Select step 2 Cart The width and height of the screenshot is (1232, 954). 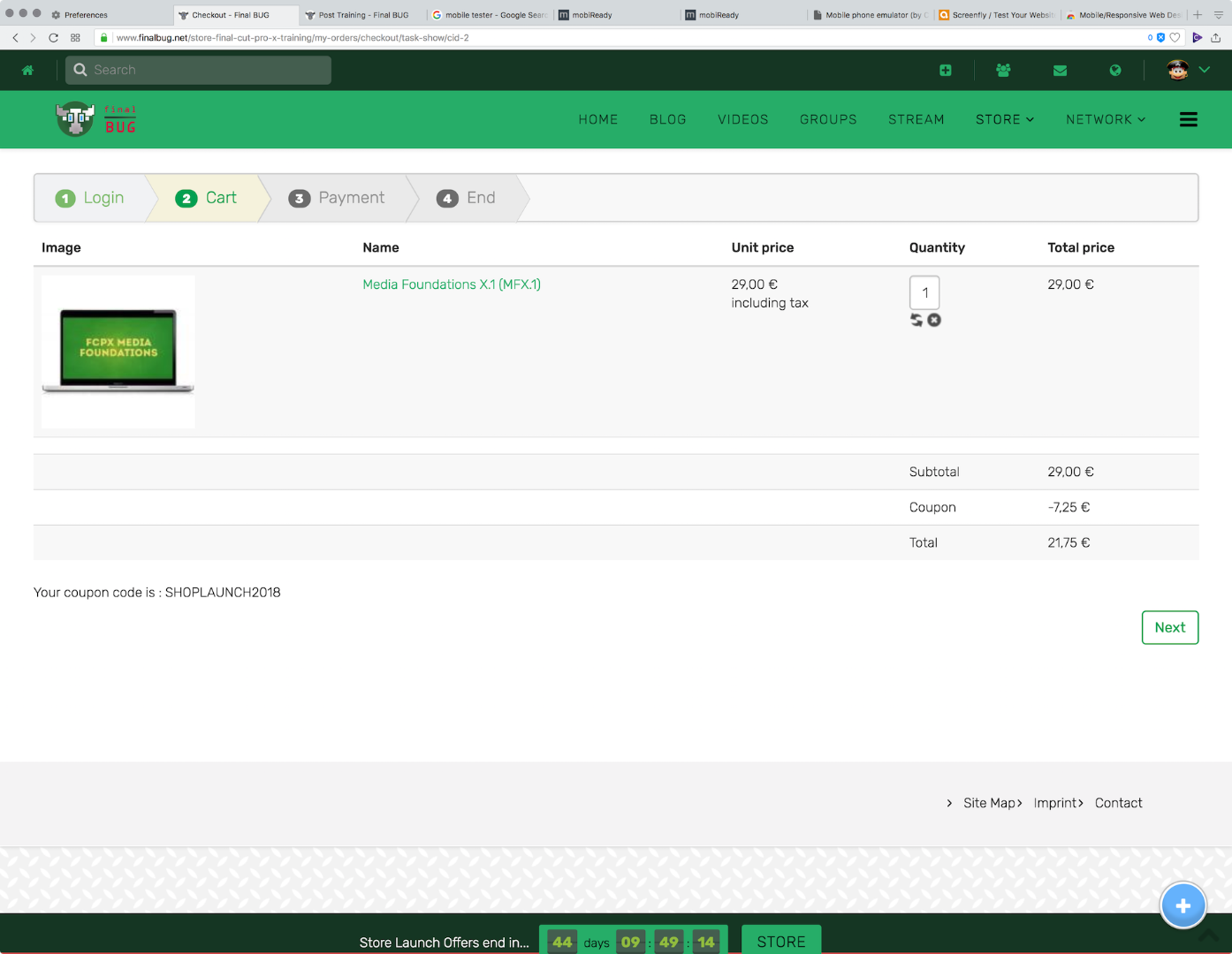pyautogui.click(x=207, y=198)
